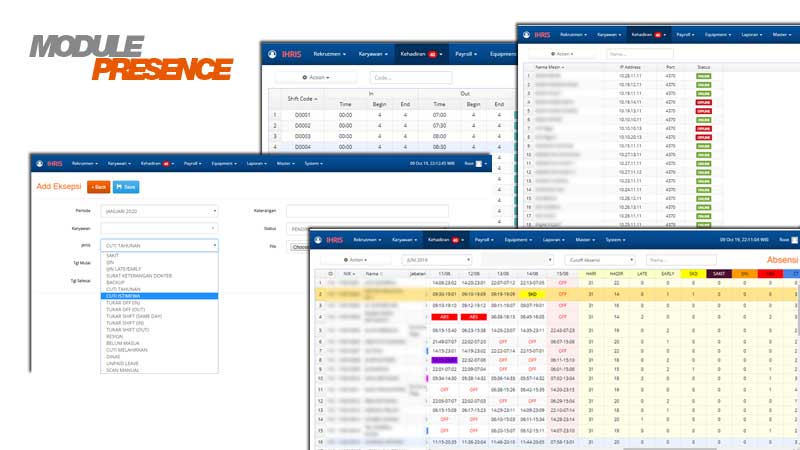Open System menu in Add Eksepsi window
The width and height of the screenshot is (800, 450).
(x=313, y=164)
